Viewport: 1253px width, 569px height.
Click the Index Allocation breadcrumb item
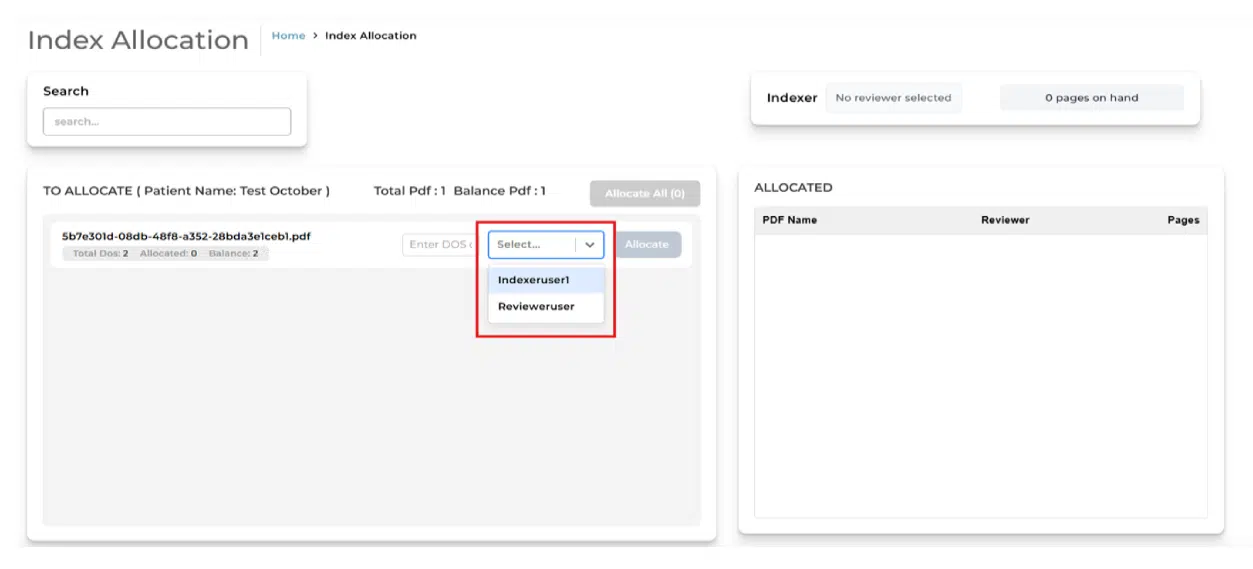tap(370, 36)
